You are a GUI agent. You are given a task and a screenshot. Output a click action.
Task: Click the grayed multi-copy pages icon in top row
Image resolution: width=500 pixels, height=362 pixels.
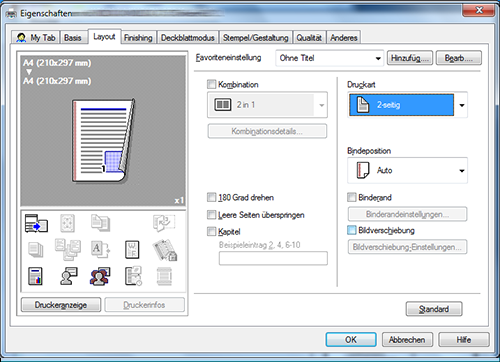[x=100, y=223]
